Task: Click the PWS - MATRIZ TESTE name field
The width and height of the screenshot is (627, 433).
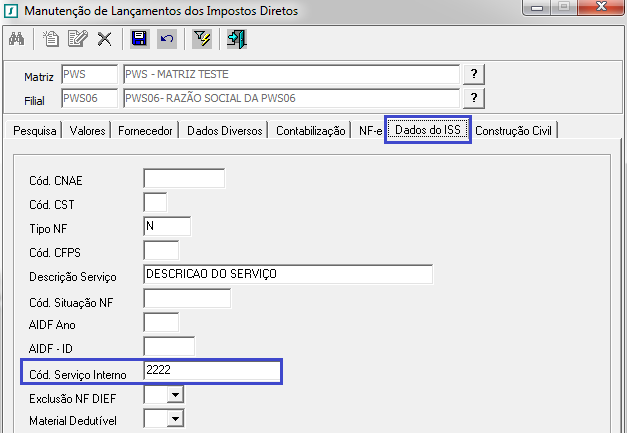Action: [x=292, y=74]
